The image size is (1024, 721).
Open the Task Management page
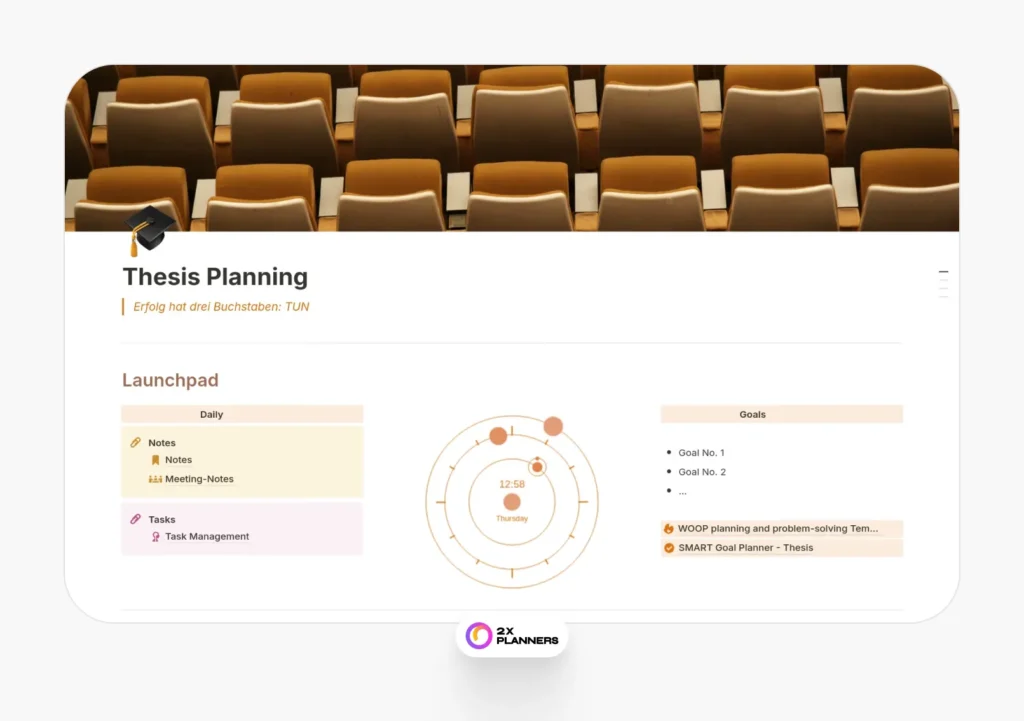tap(208, 536)
